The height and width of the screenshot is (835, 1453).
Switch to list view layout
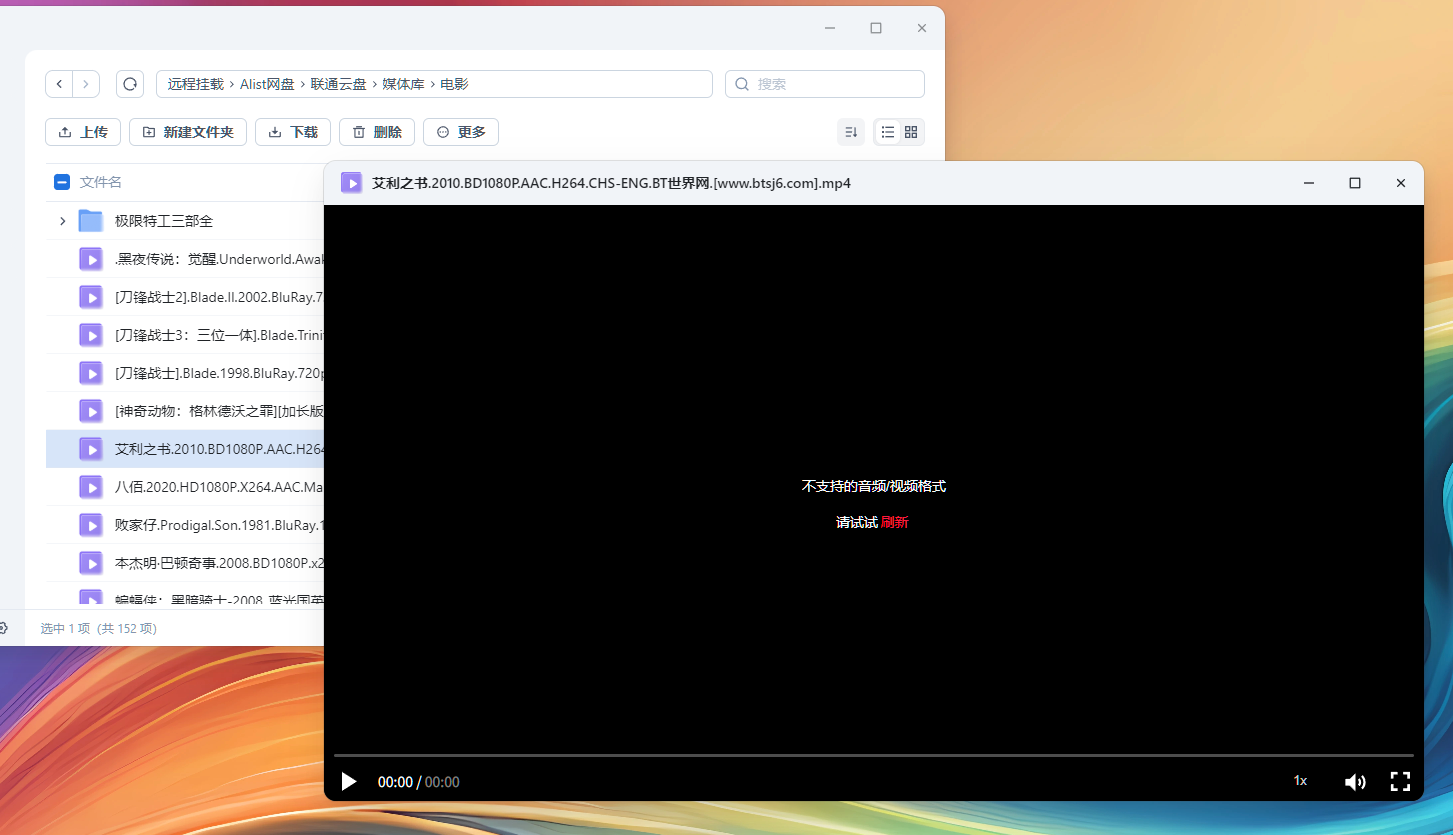(x=887, y=132)
